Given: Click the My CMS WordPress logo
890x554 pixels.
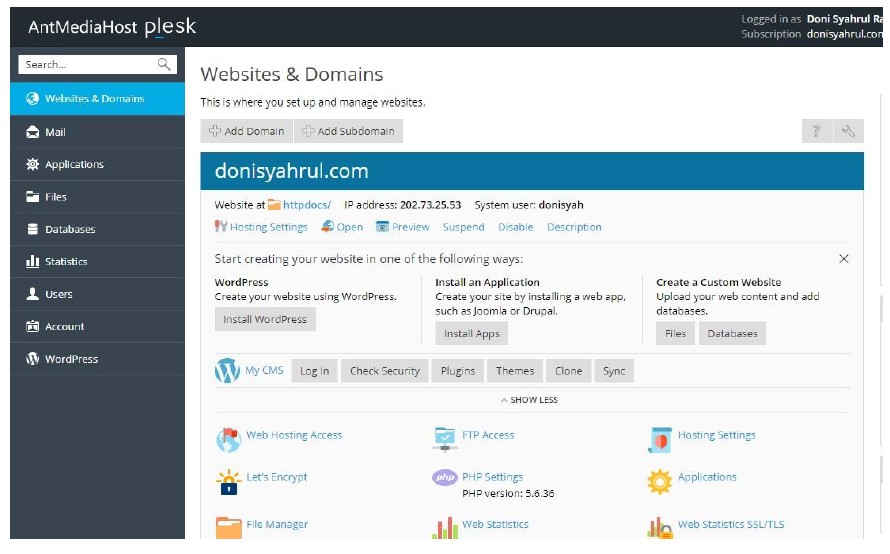Looking at the screenshot, I should [227, 371].
